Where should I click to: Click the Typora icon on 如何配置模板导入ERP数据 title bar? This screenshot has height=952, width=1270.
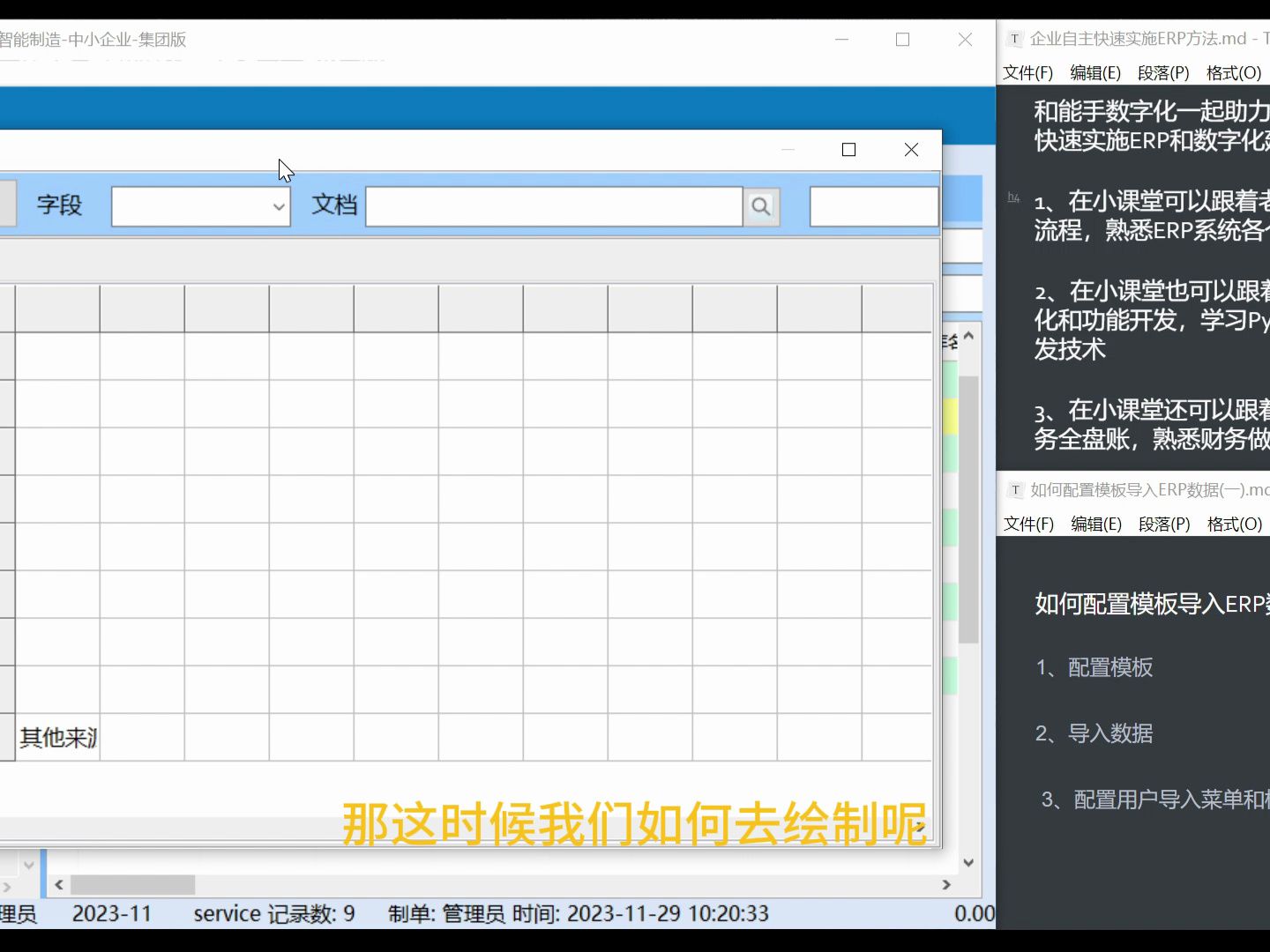click(x=1015, y=490)
